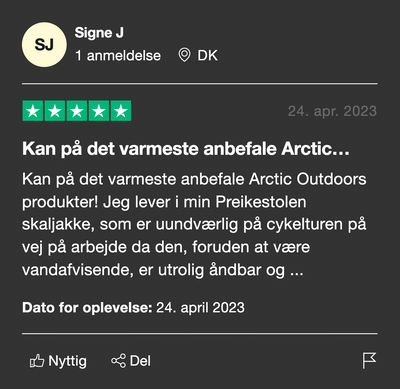Click the second green rating star
Viewport: 400px width, 389px height.
point(55,111)
